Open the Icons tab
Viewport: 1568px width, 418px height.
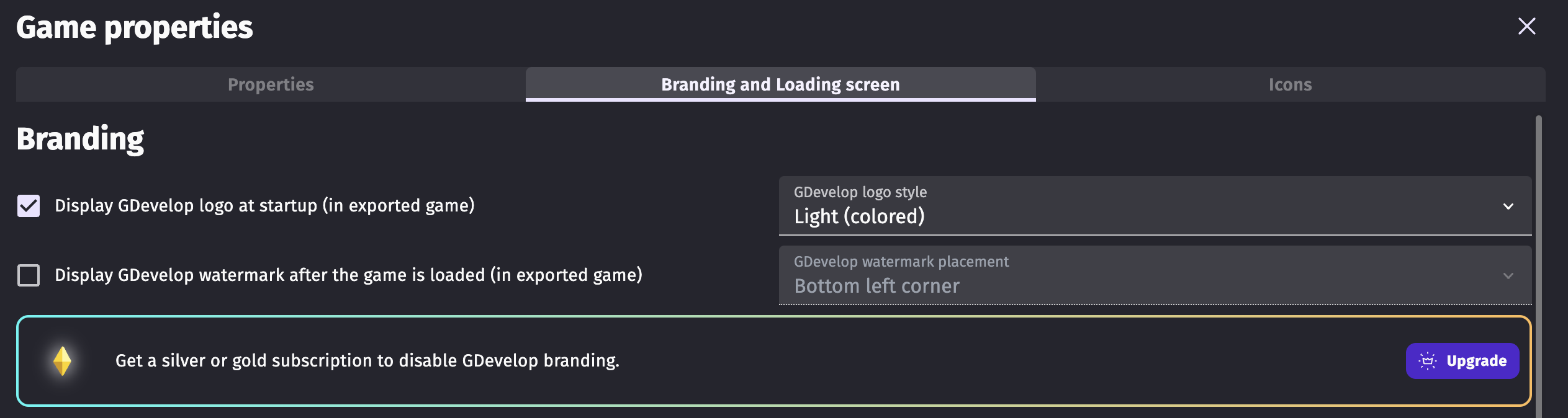pos(1290,84)
